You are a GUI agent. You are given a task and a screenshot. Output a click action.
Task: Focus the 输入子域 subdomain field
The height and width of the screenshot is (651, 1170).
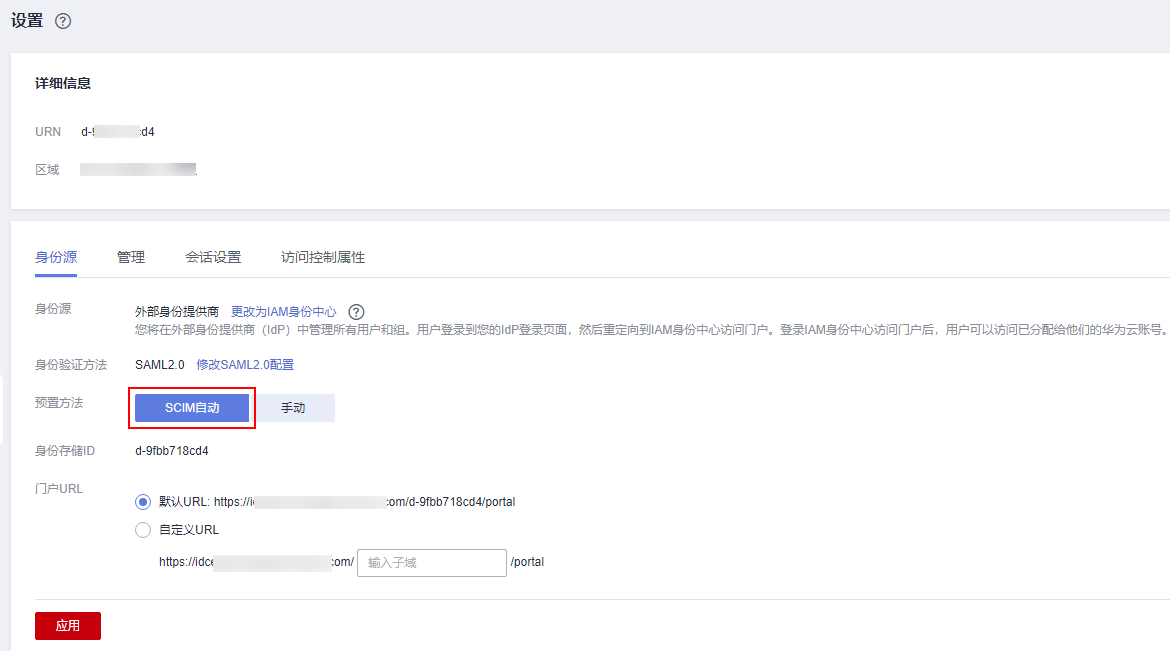[432, 563]
